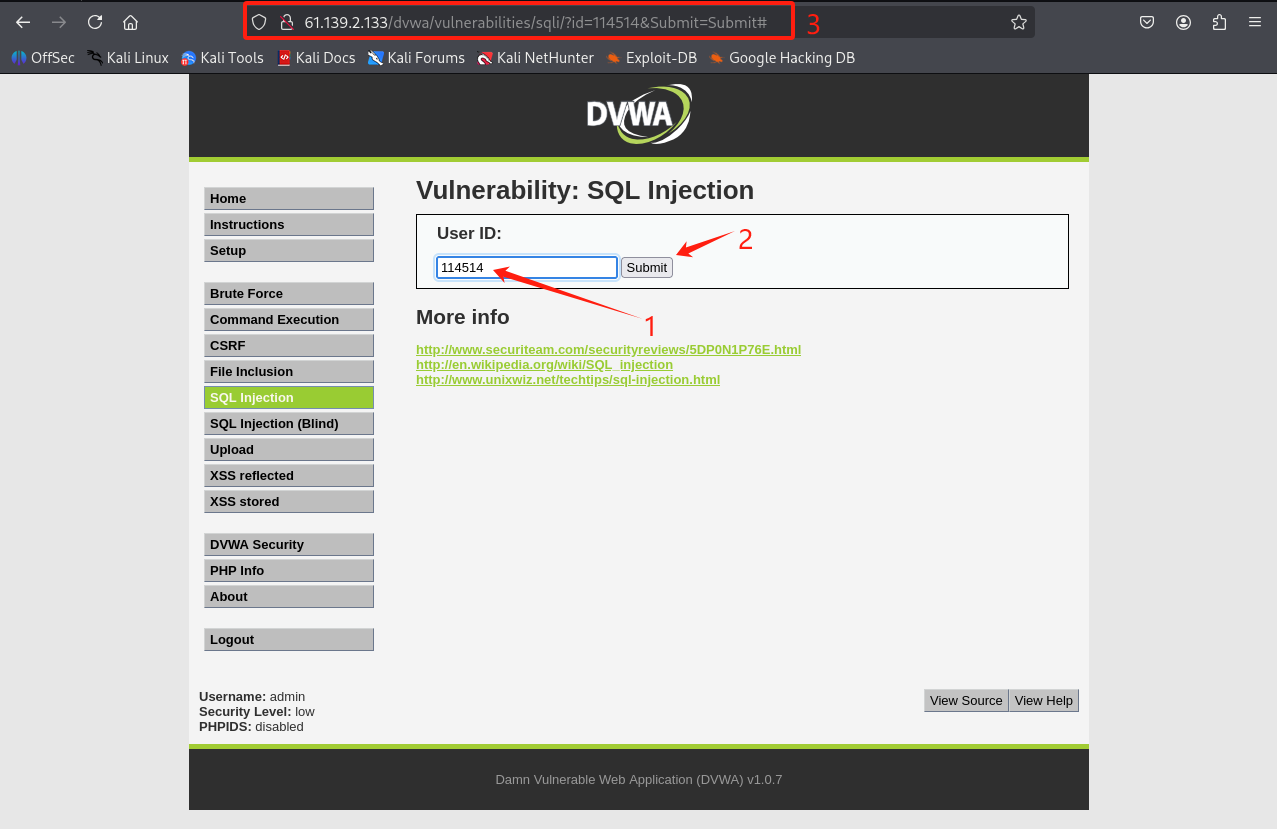Open the Setup menu item
This screenshot has width=1277, height=829.
(289, 250)
